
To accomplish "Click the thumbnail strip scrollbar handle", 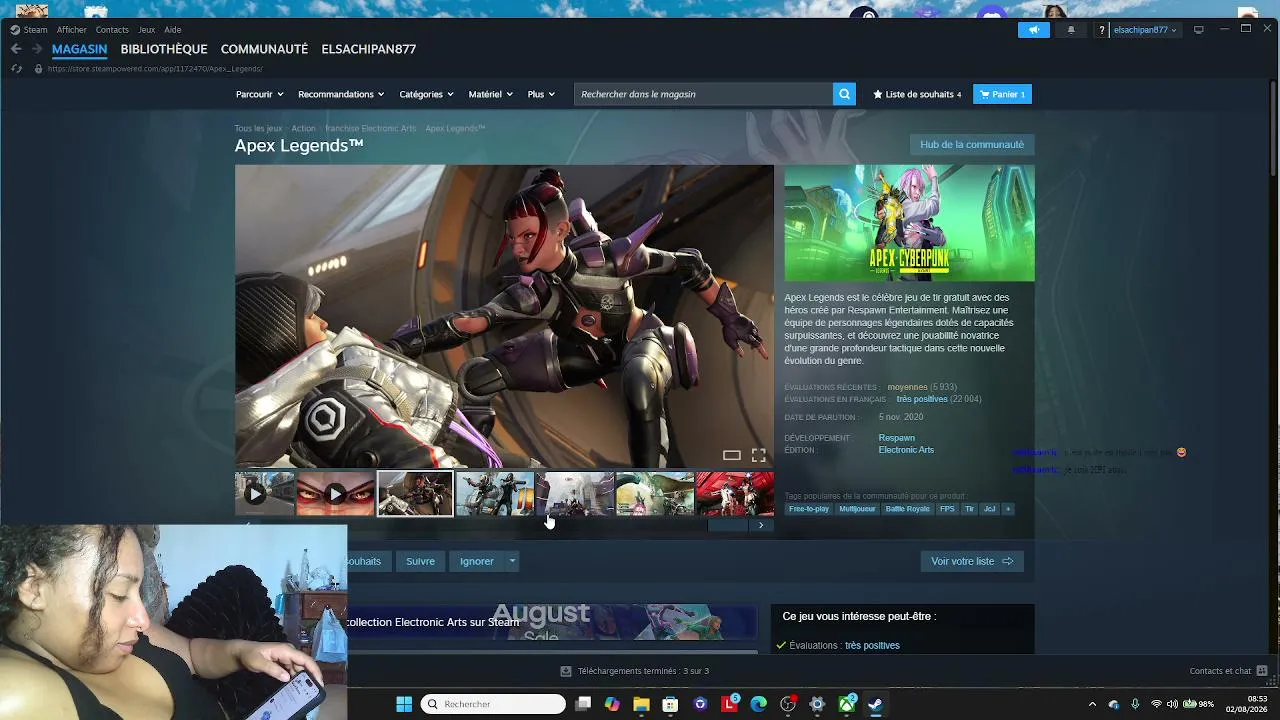I will (728, 525).
